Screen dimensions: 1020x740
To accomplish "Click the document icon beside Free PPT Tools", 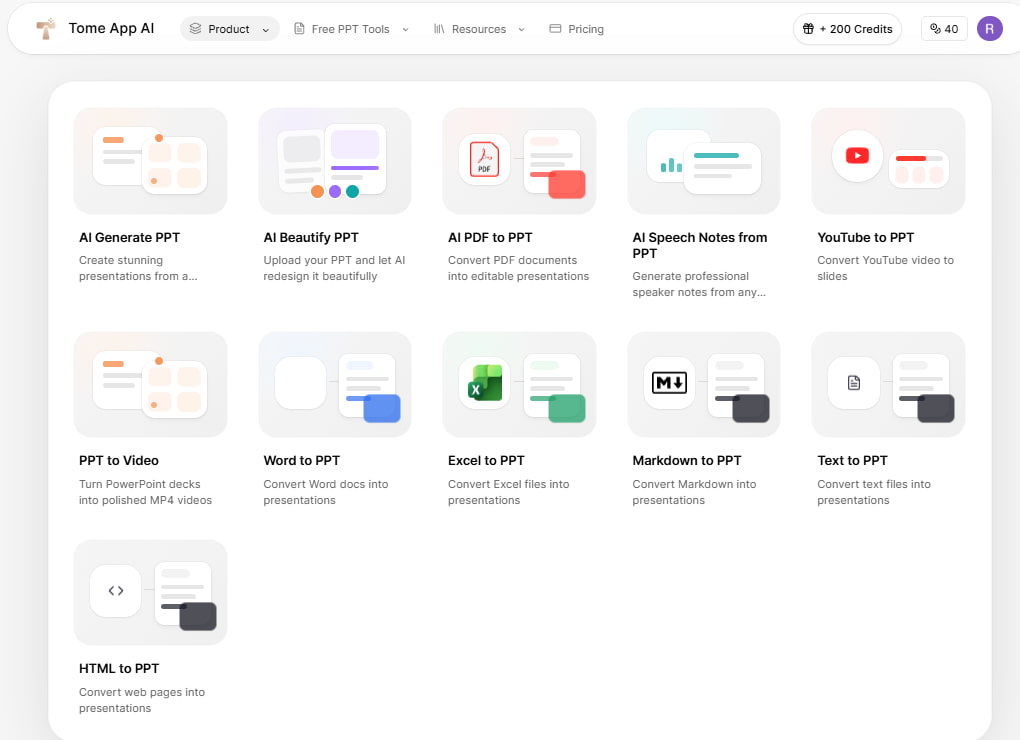I will click(x=299, y=29).
